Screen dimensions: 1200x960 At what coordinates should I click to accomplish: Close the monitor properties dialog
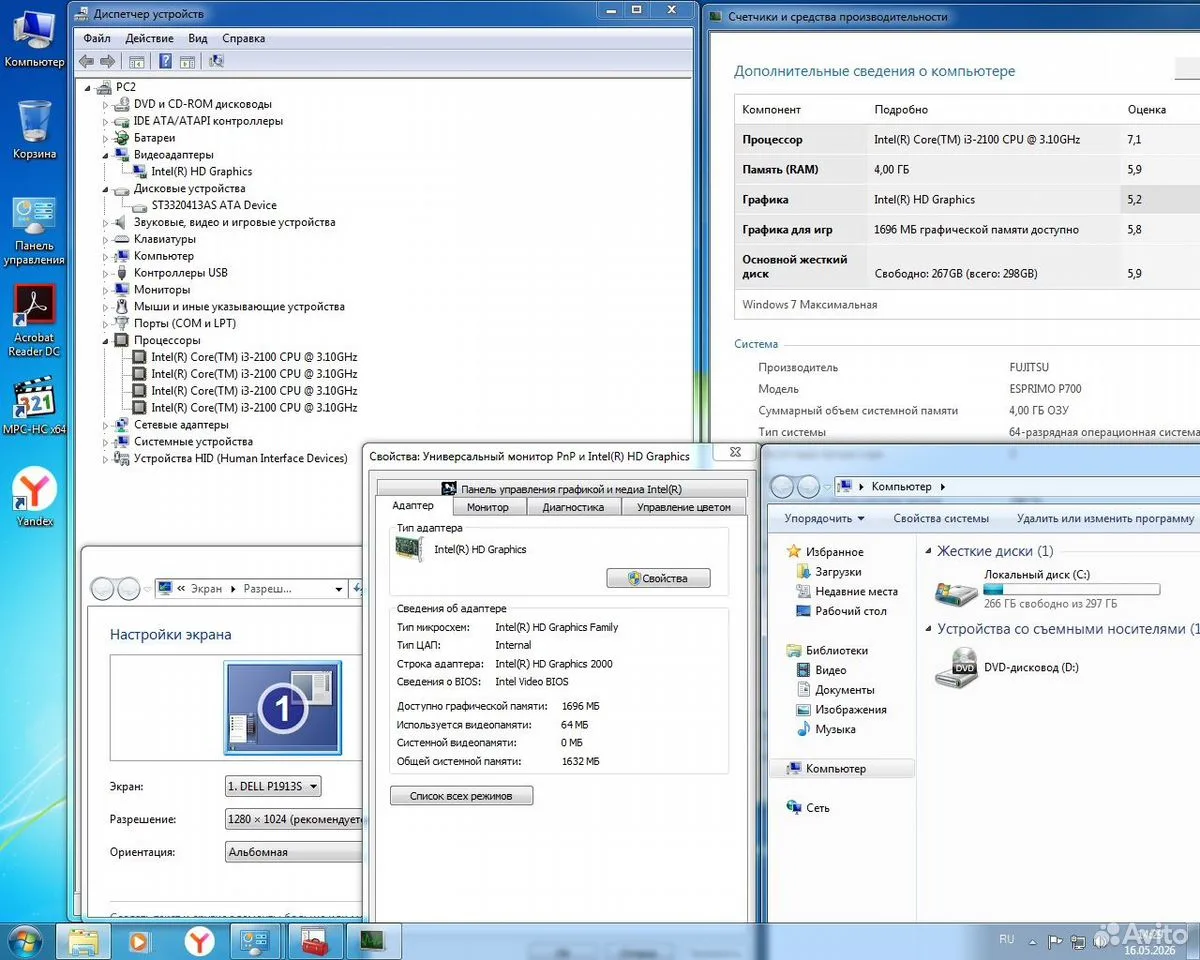coord(735,453)
